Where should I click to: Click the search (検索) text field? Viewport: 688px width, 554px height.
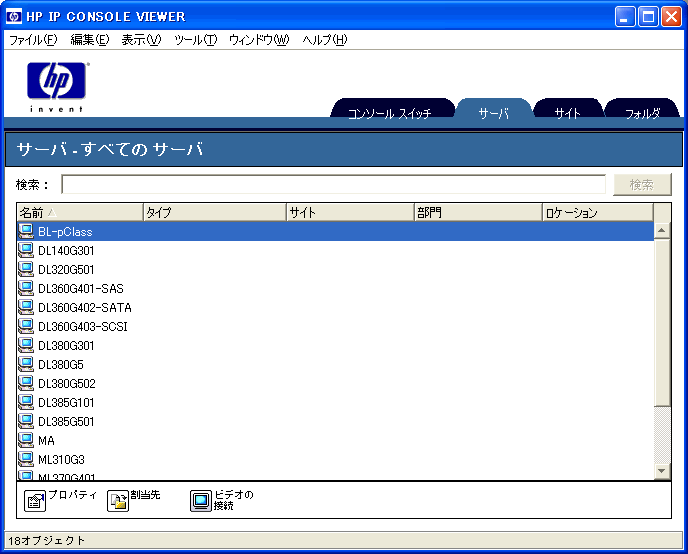333,184
